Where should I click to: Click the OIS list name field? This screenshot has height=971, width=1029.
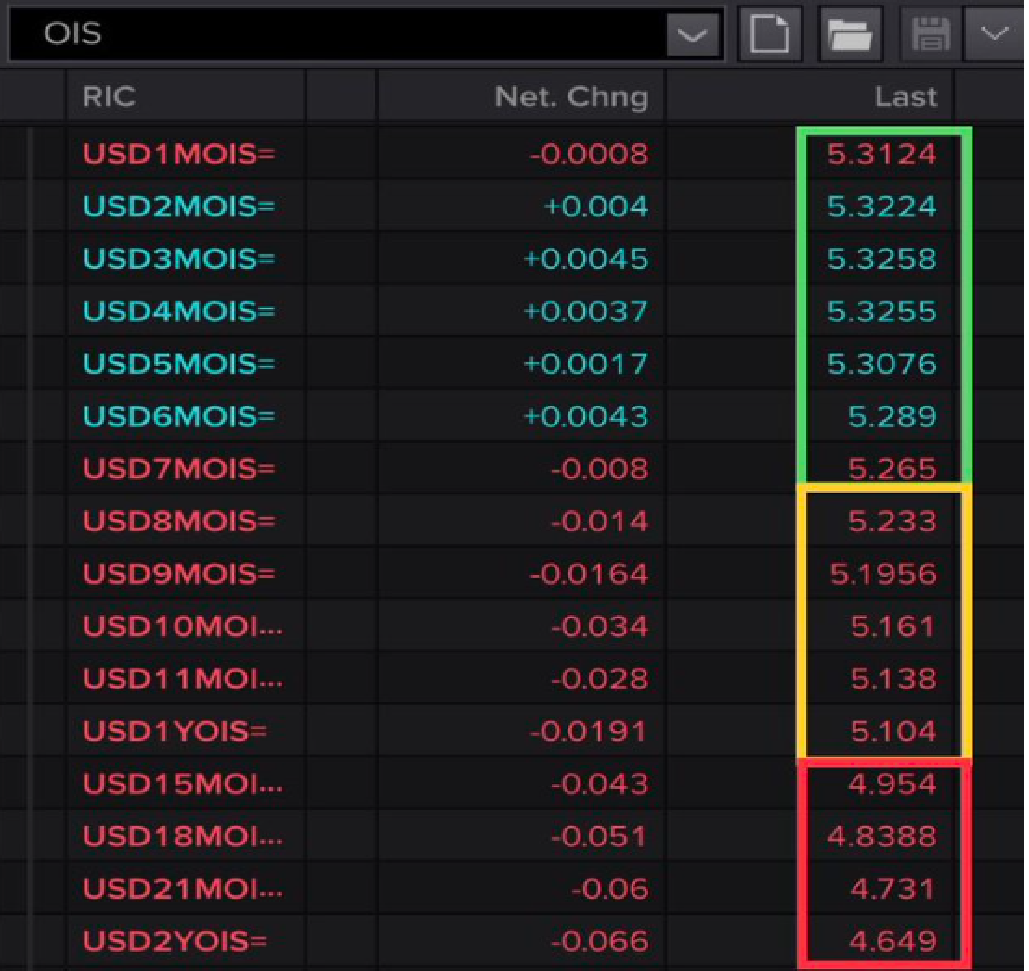pyautogui.click(x=338, y=34)
